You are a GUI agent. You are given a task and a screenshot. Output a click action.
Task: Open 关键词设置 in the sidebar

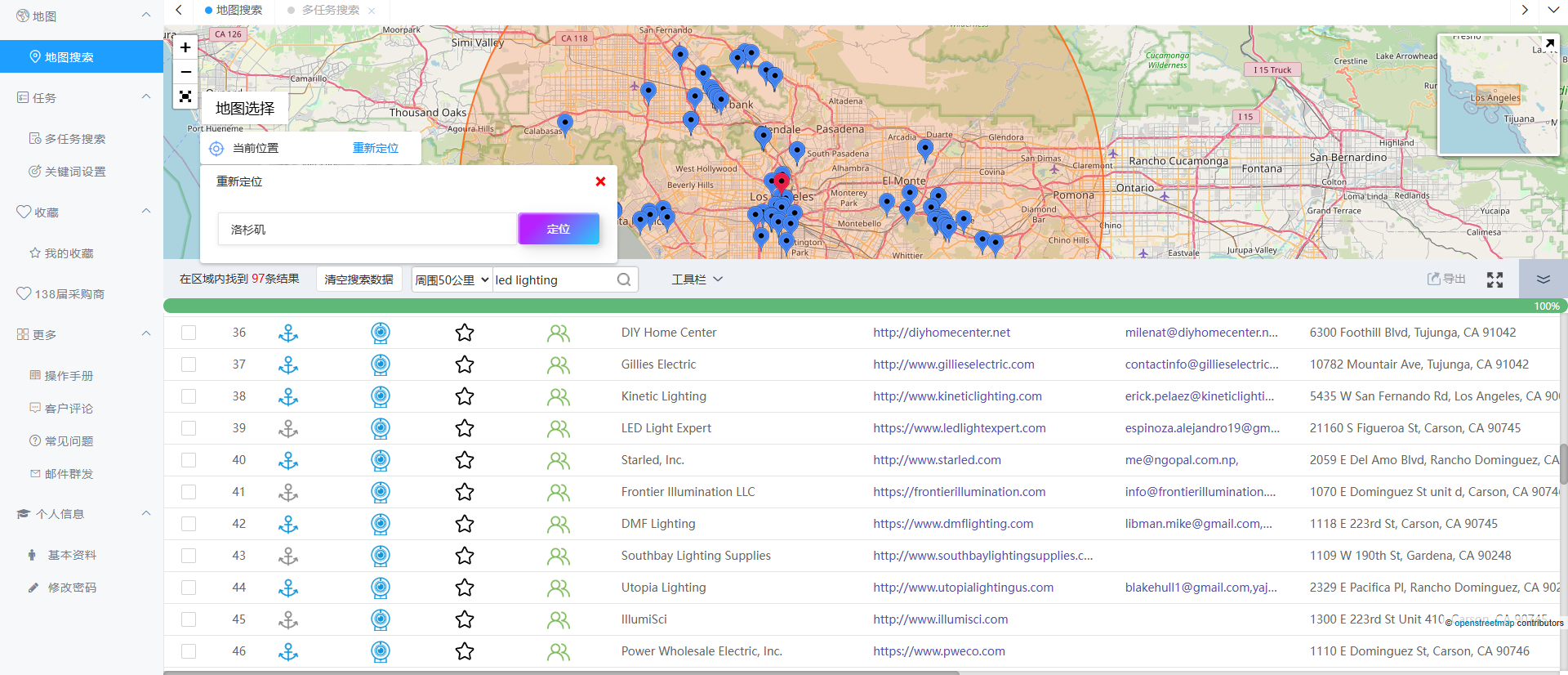[75, 172]
